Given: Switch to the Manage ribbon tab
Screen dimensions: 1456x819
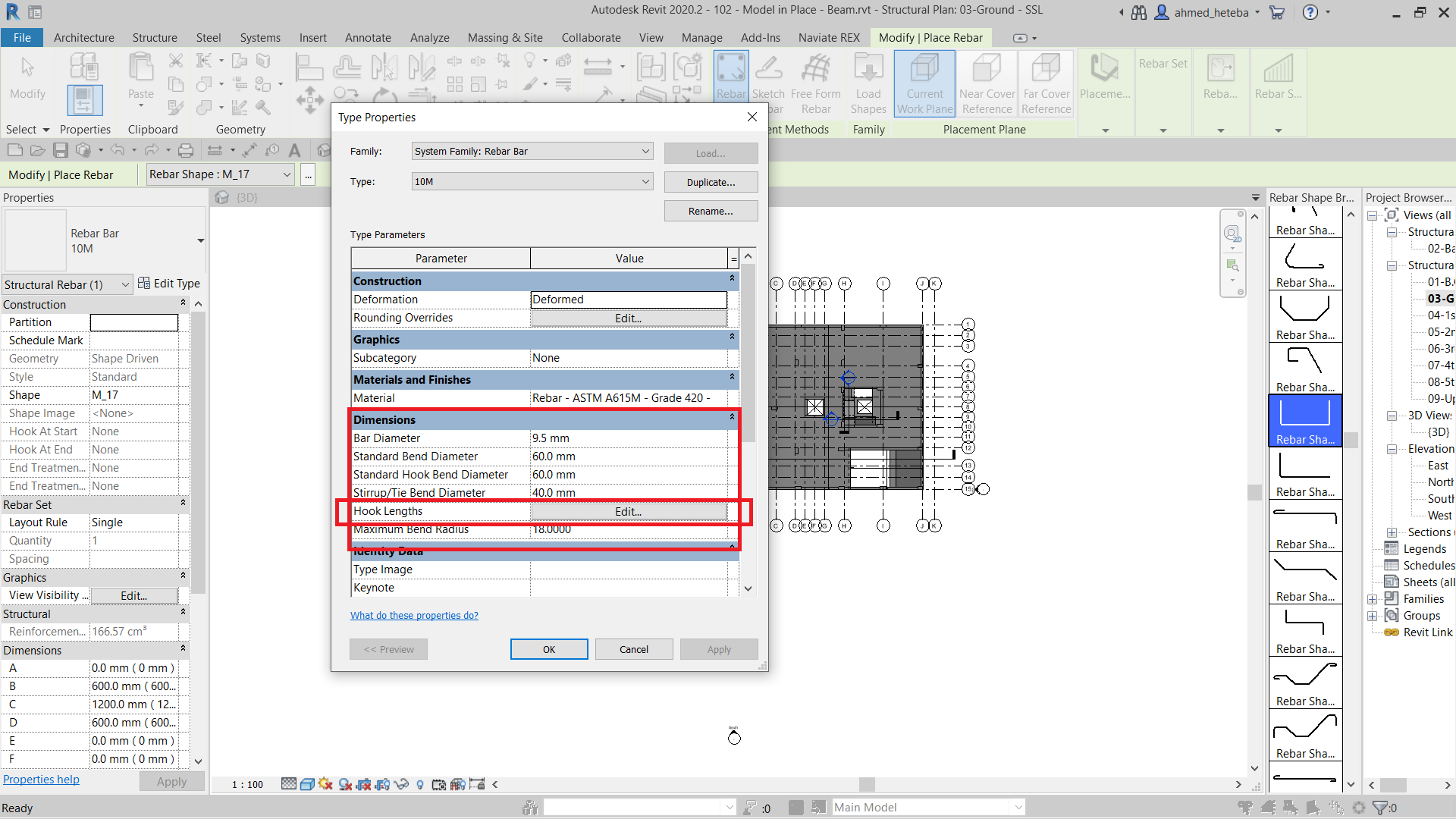Looking at the screenshot, I should tap(701, 37).
